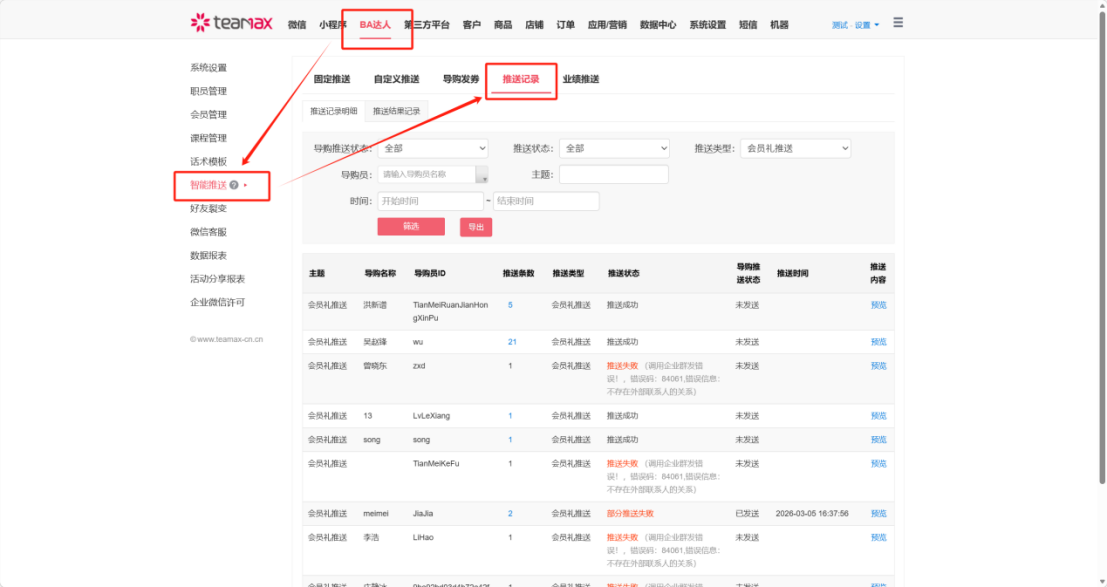Click the teamax logo icon
Screen dimensions: 1107x587
click(x=200, y=24)
